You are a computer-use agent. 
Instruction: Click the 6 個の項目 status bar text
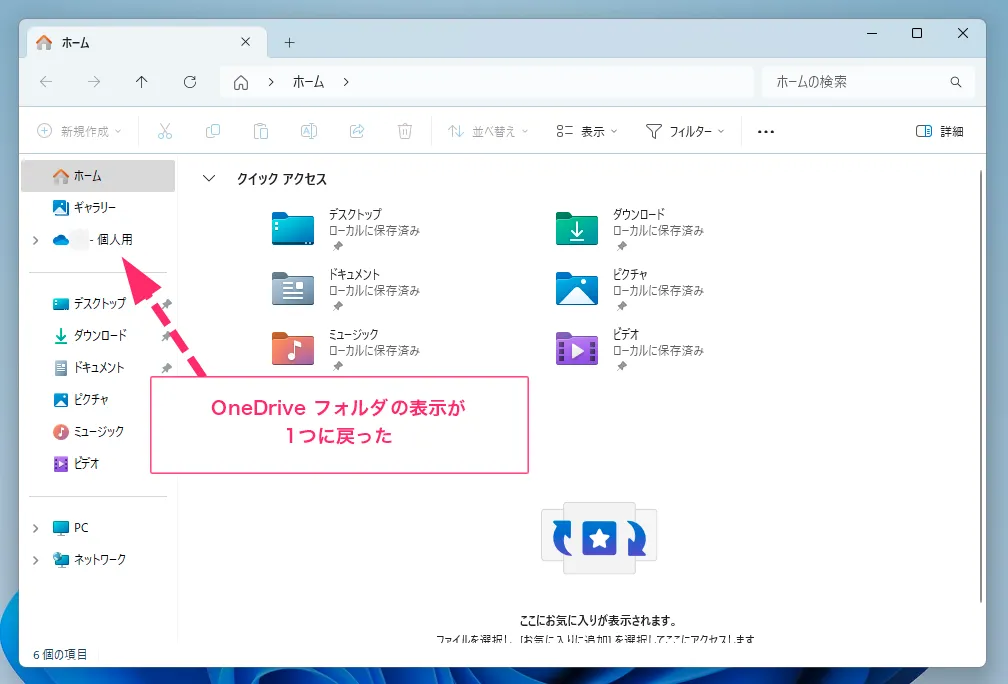pyautogui.click(x=60, y=654)
